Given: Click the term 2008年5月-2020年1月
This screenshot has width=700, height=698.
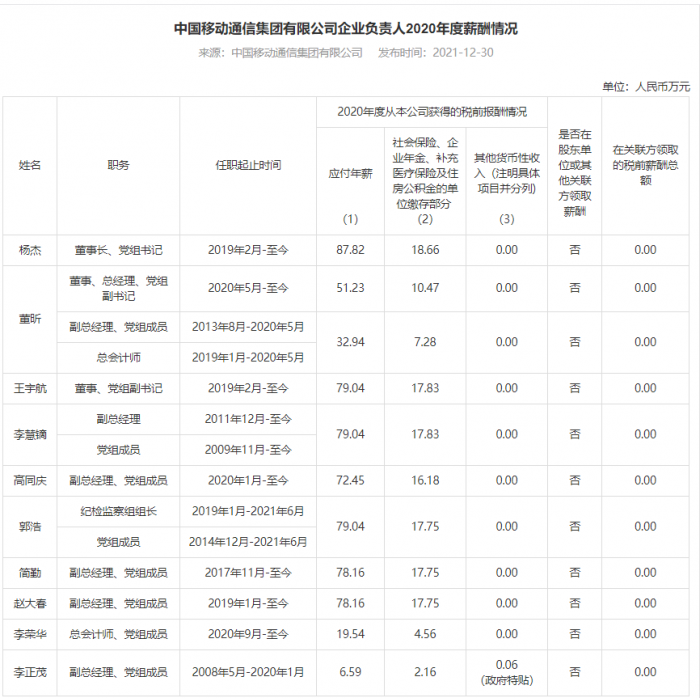Looking at the screenshot, I should 248,672.
